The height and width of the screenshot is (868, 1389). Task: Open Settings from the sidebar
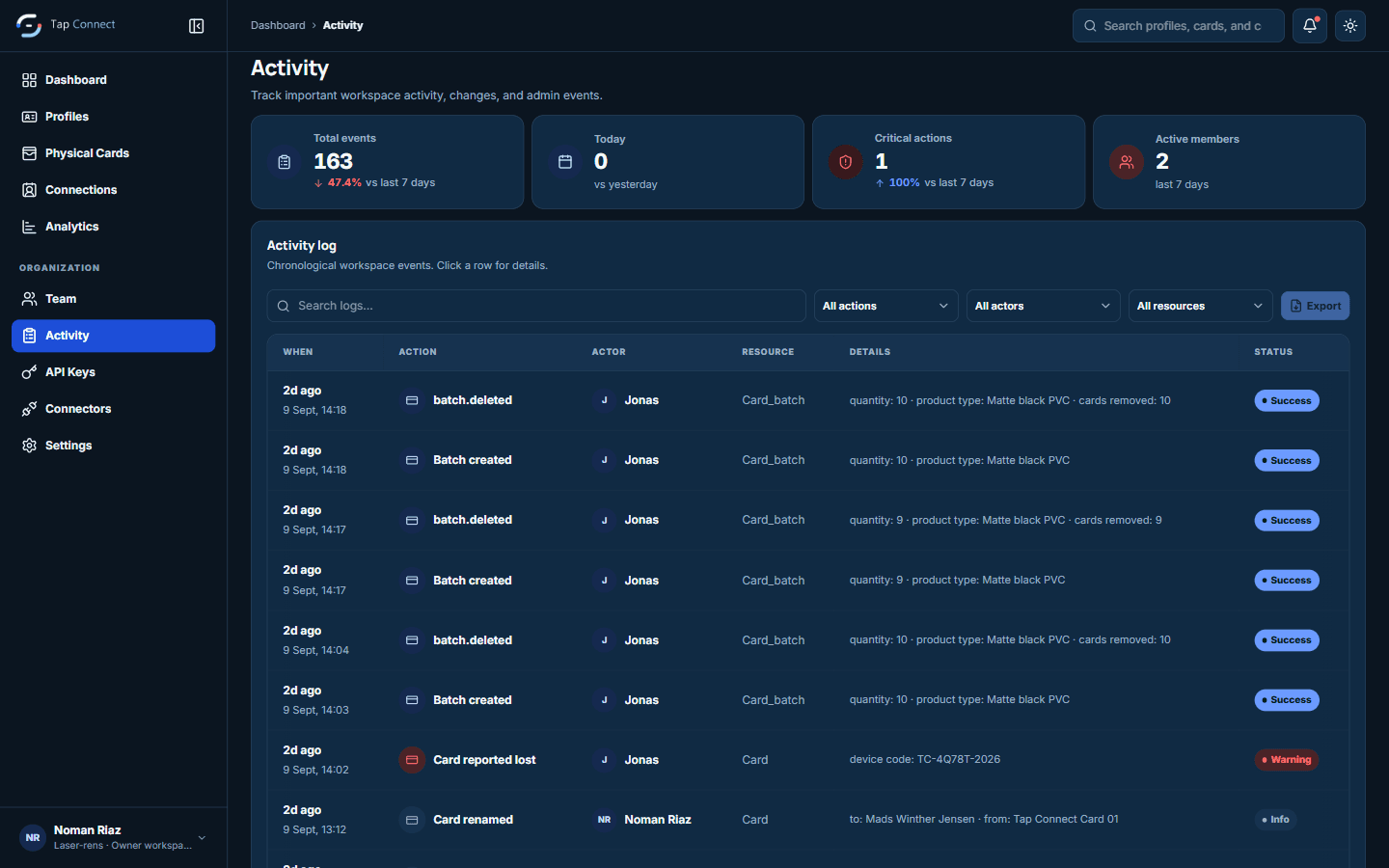(x=114, y=446)
